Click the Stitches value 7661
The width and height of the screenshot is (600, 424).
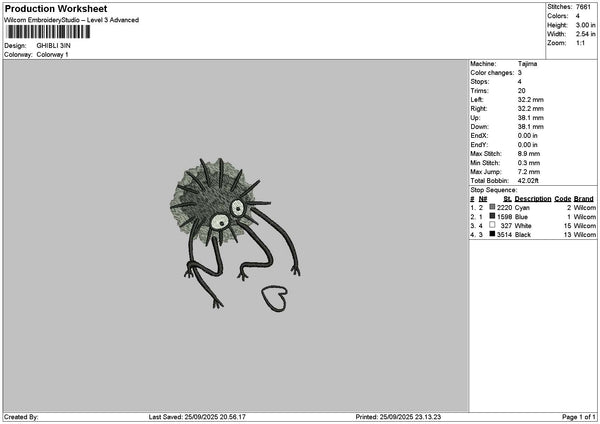point(583,7)
